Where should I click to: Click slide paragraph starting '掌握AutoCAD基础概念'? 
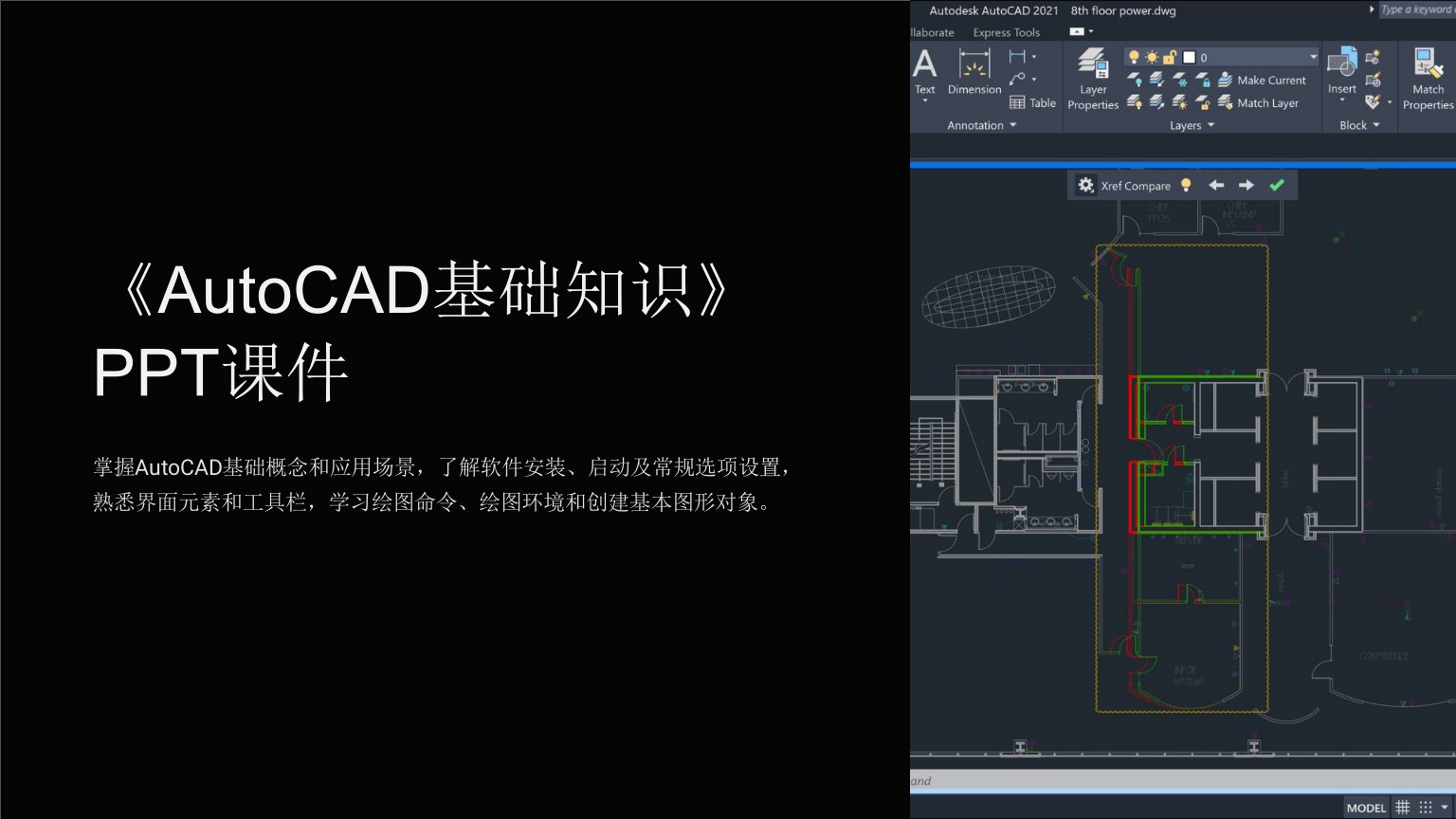pos(443,484)
